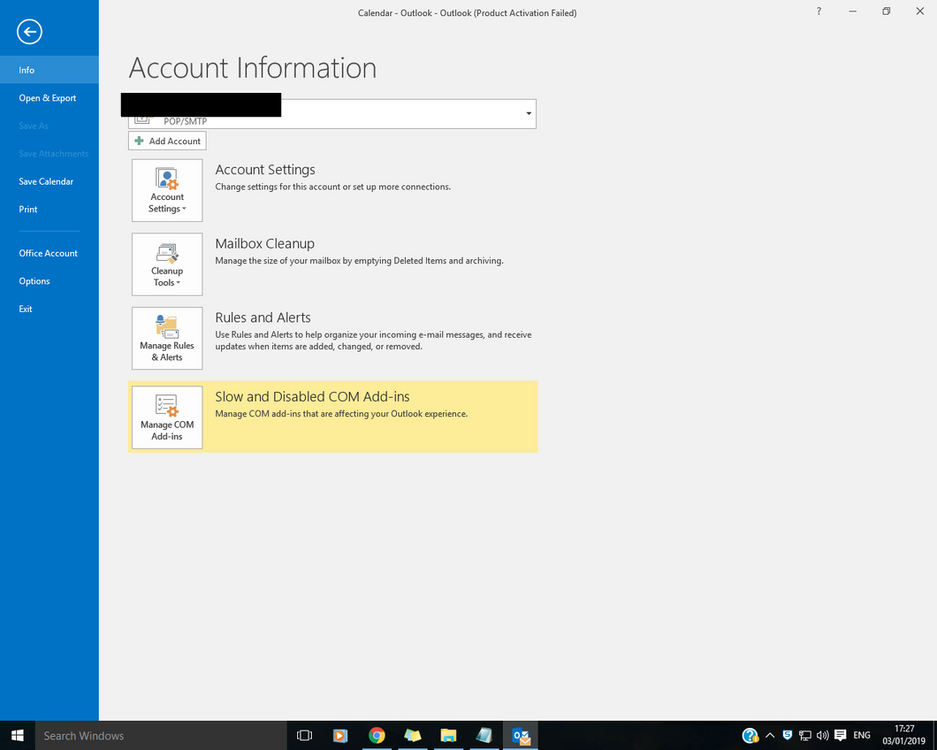
Task: Click Slow and Disabled COM Add-ins heading
Action: tap(313, 397)
